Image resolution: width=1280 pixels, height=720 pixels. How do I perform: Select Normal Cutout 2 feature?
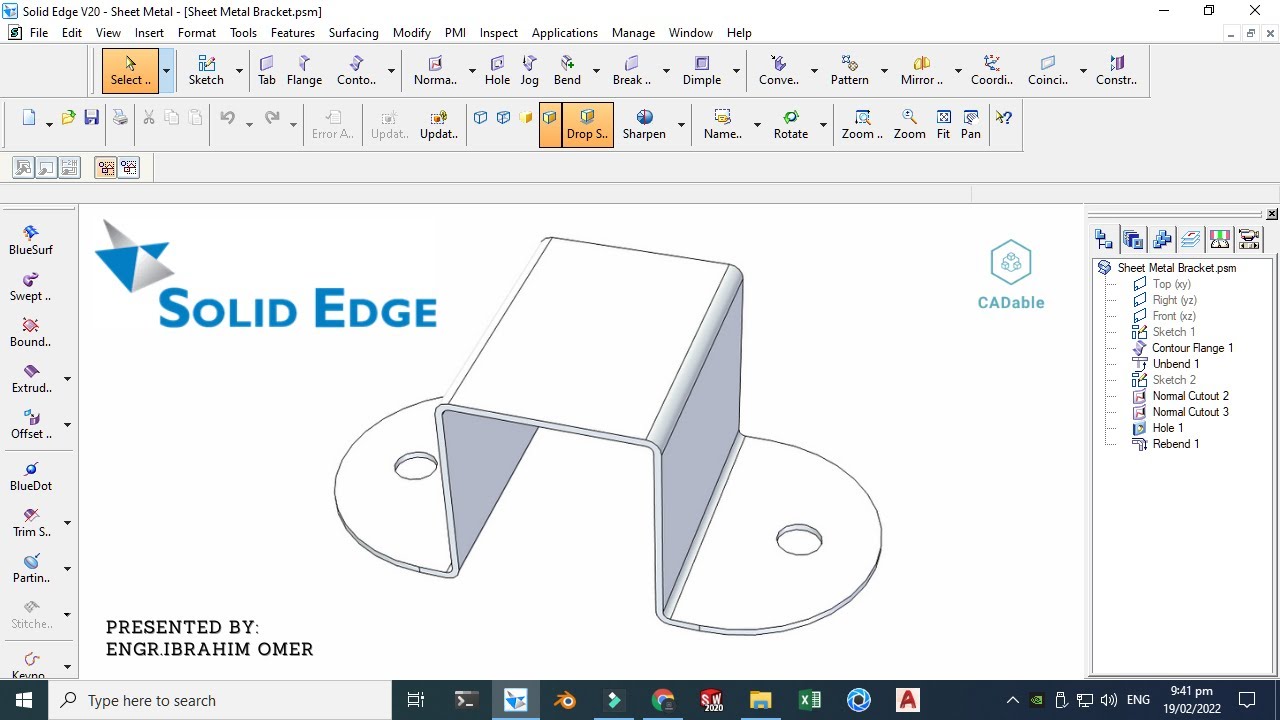click(1190, 396)
